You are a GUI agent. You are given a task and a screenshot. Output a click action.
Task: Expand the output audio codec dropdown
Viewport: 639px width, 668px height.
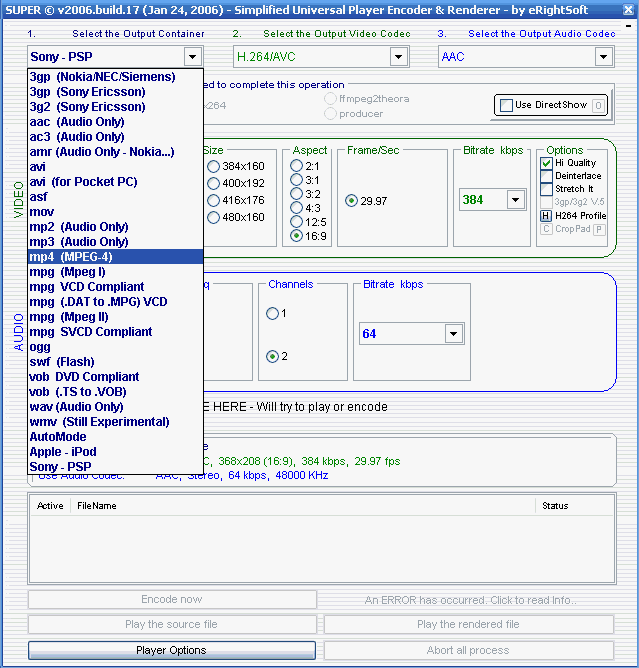pos(603,57)
